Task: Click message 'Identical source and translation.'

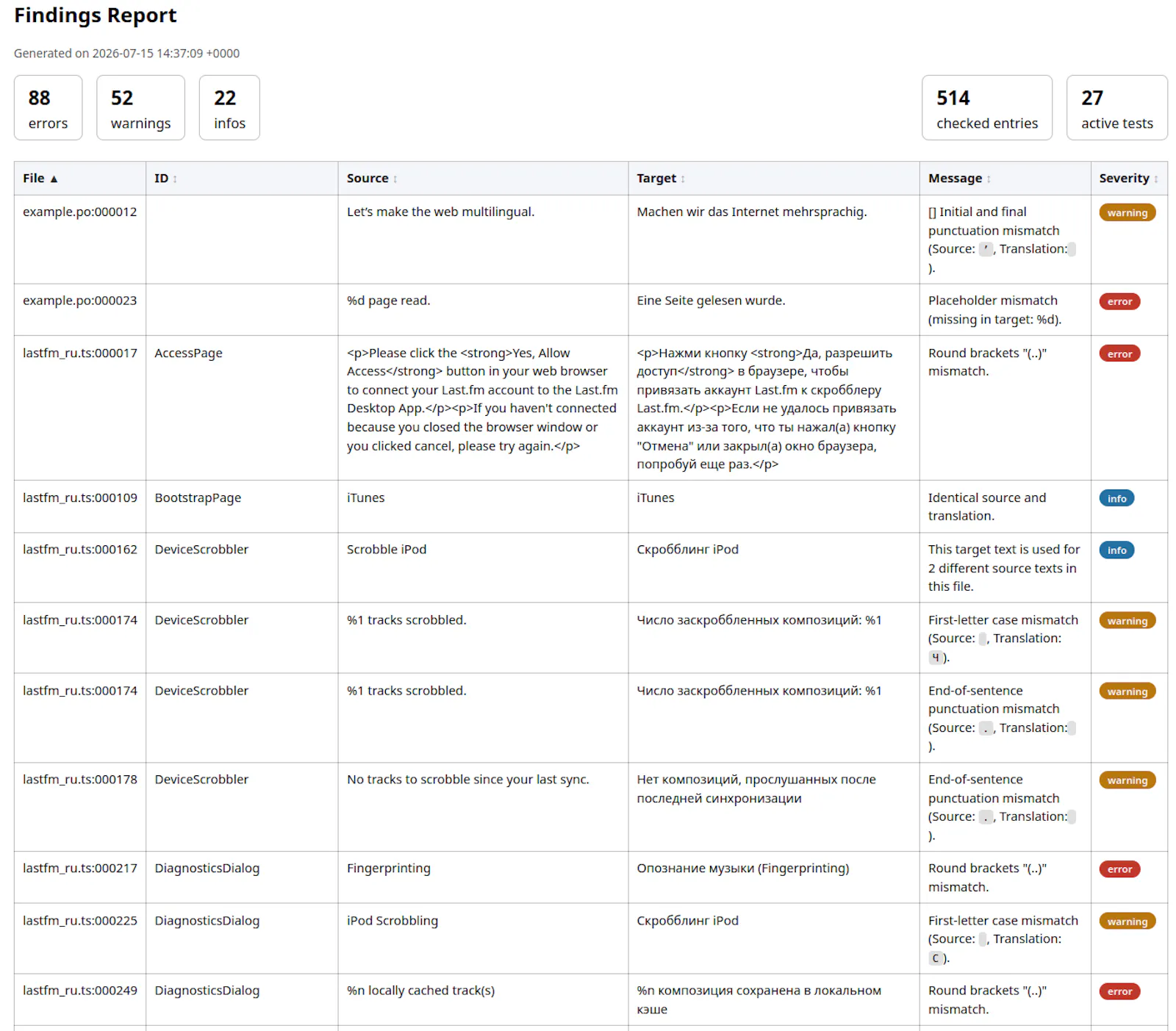Action: coord(986,506)
